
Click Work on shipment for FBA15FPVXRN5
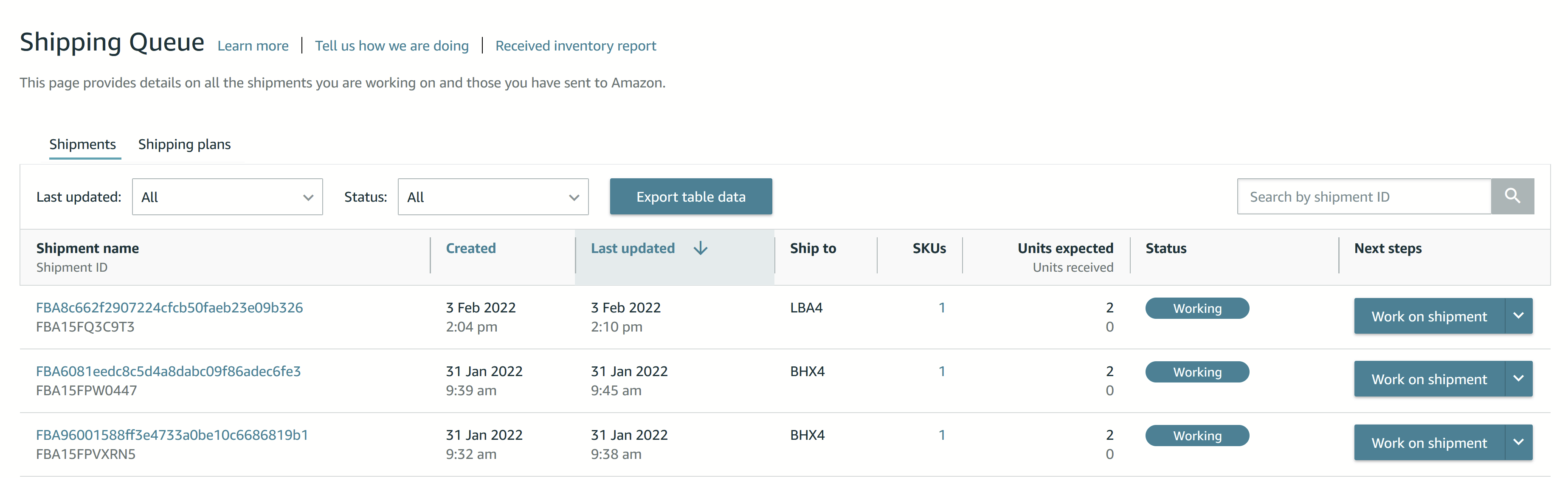pyautogui.click(x=1429, y=443)
